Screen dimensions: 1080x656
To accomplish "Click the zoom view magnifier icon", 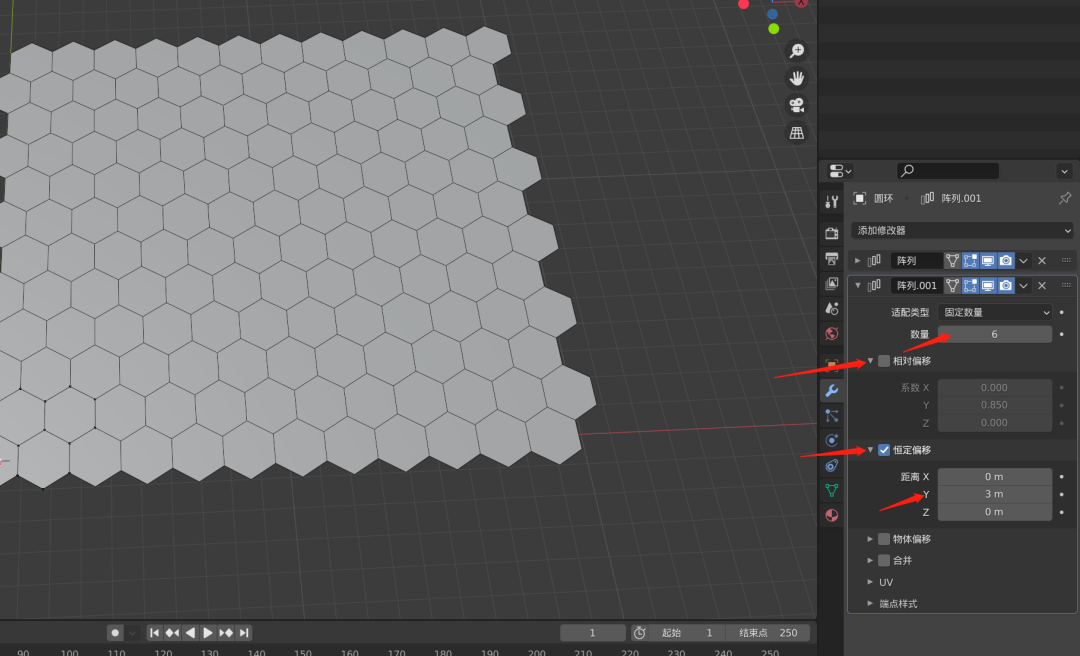I will [797, 51].
